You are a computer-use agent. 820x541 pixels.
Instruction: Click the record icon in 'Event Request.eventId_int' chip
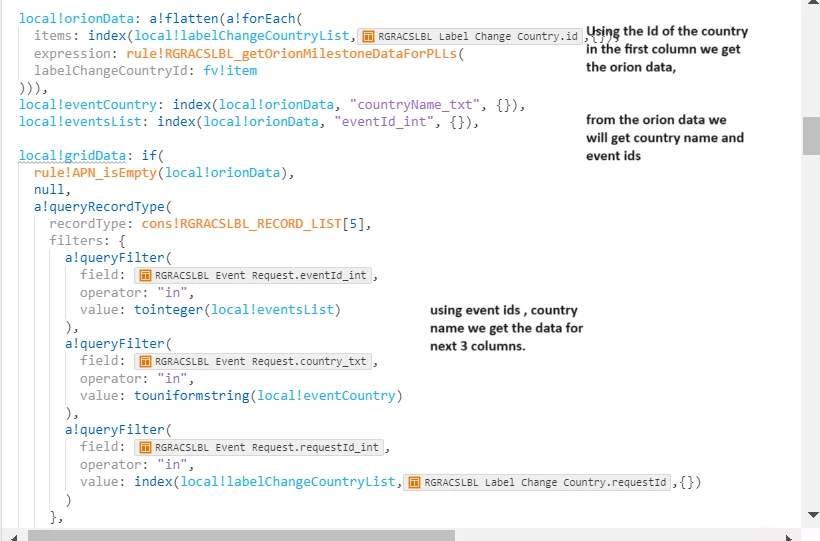pos(145,275)
